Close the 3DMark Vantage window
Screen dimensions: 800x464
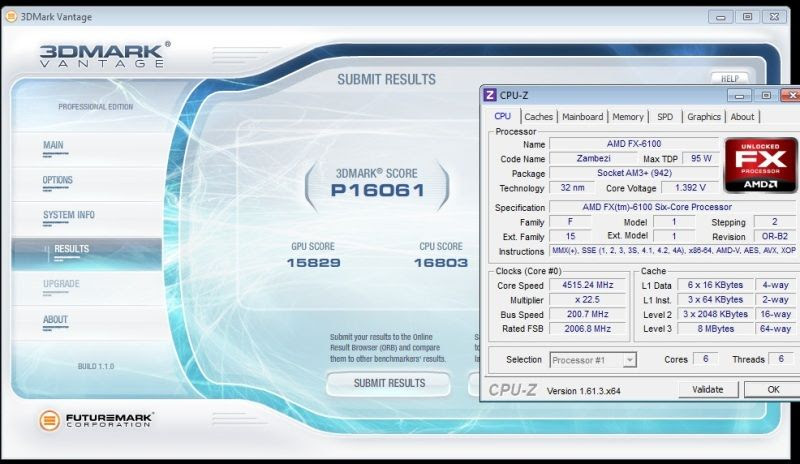point(774,17)
